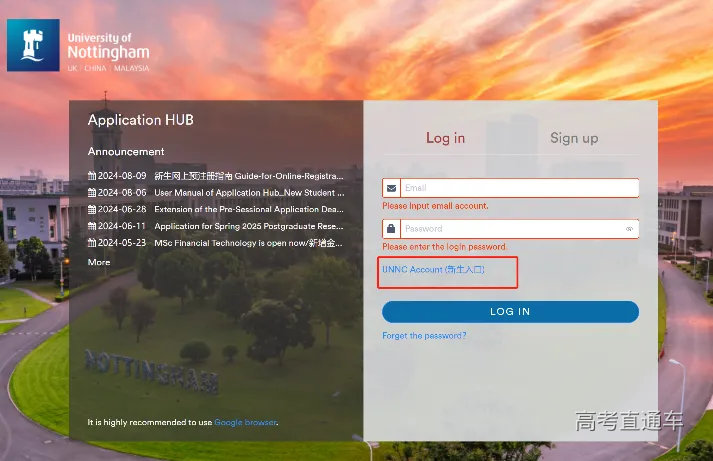Click the University of Nottingham logo
This screenshot has height=461, width=713.
point(79,46)
